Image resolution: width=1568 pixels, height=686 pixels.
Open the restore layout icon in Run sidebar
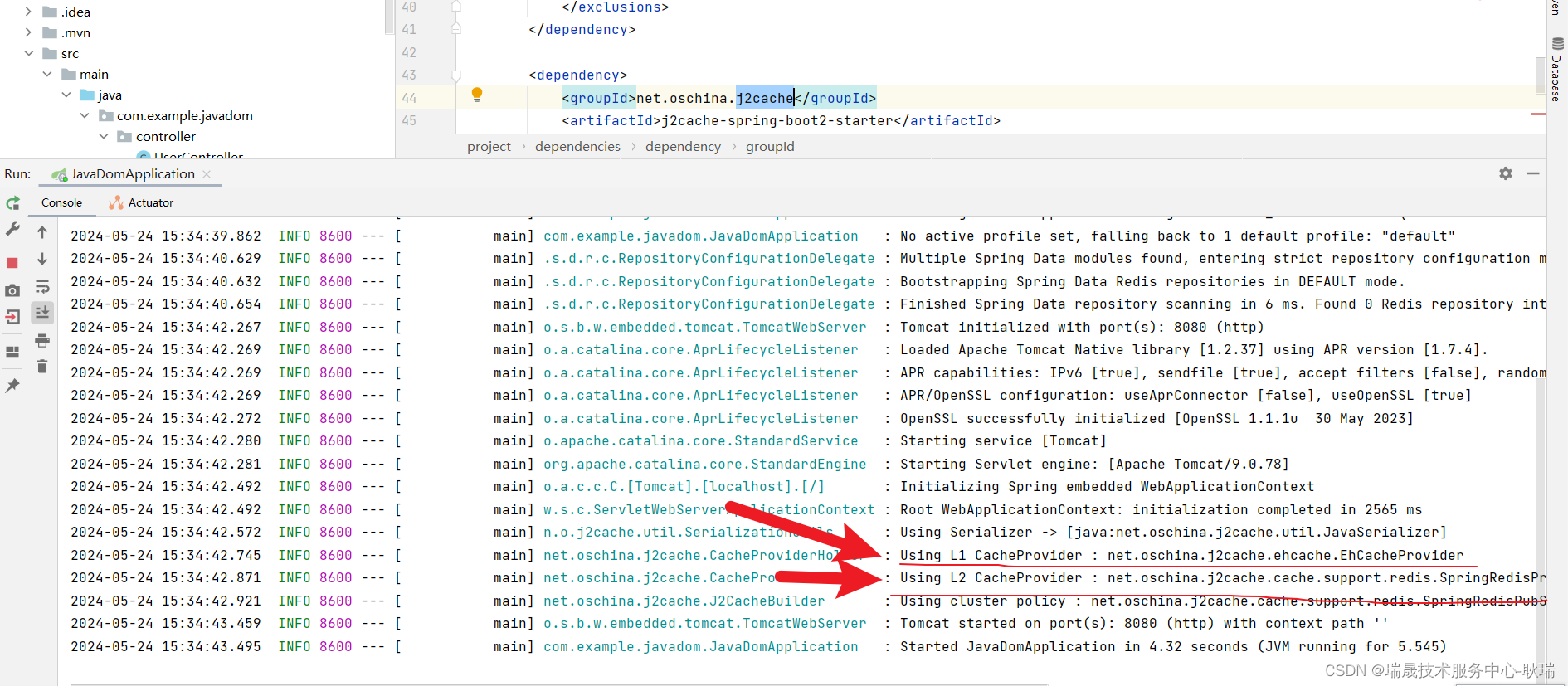[12, 352]
